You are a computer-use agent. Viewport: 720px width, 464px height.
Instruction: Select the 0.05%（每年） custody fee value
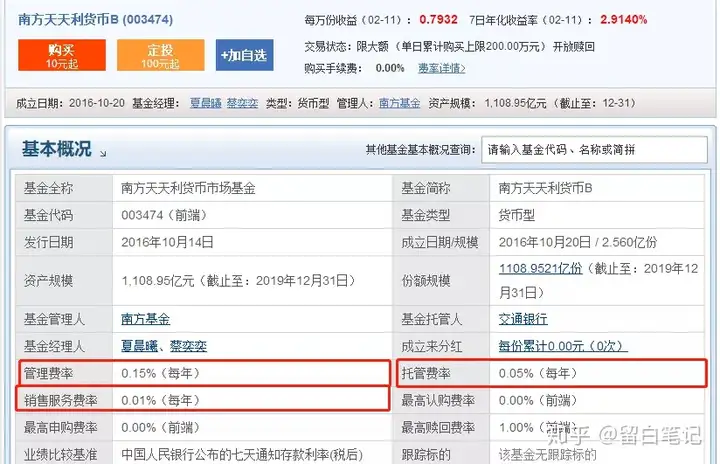click(x=538, y=373)
